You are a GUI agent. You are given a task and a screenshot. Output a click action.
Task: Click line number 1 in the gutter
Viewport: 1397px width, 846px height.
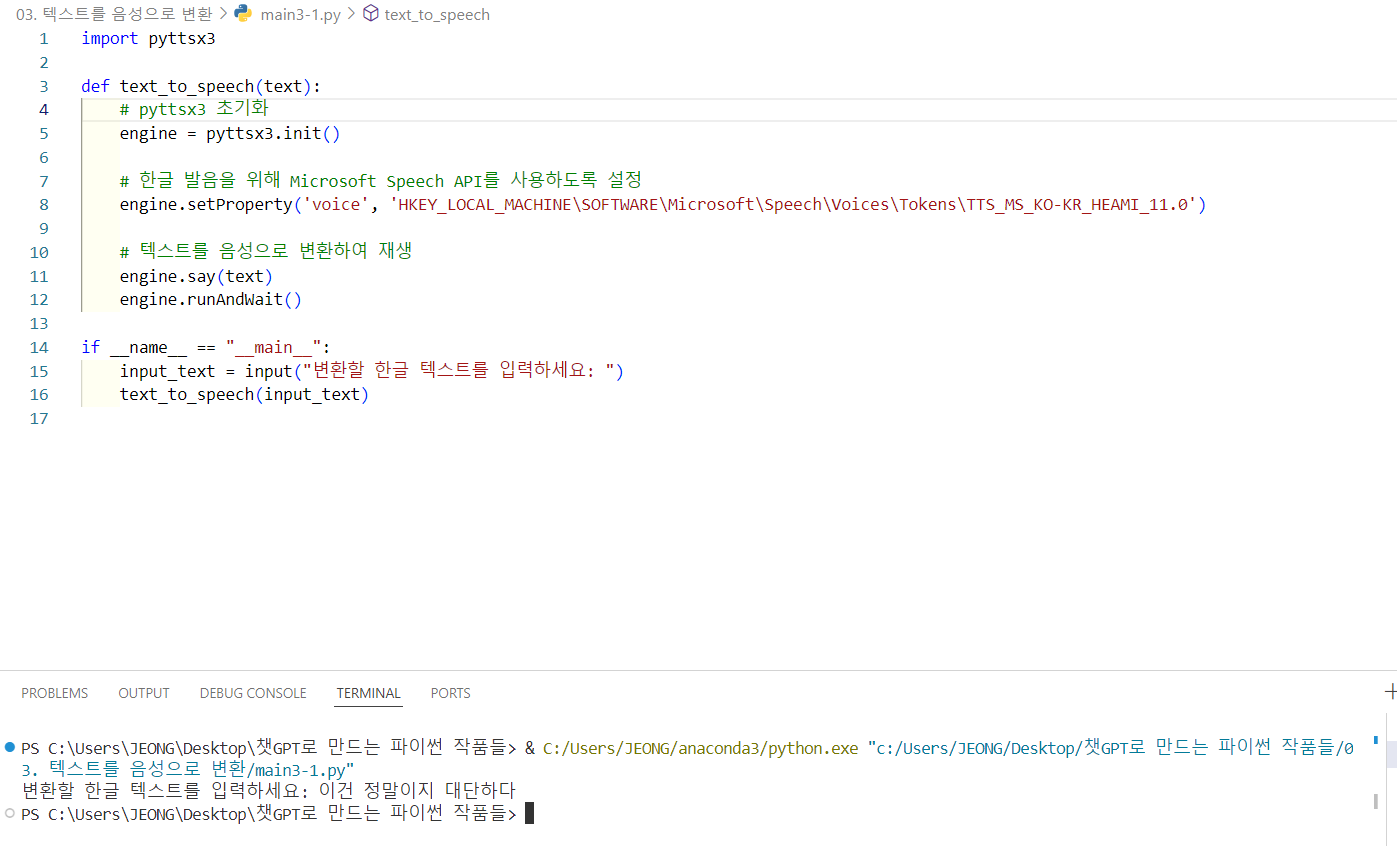click(43, 39)
